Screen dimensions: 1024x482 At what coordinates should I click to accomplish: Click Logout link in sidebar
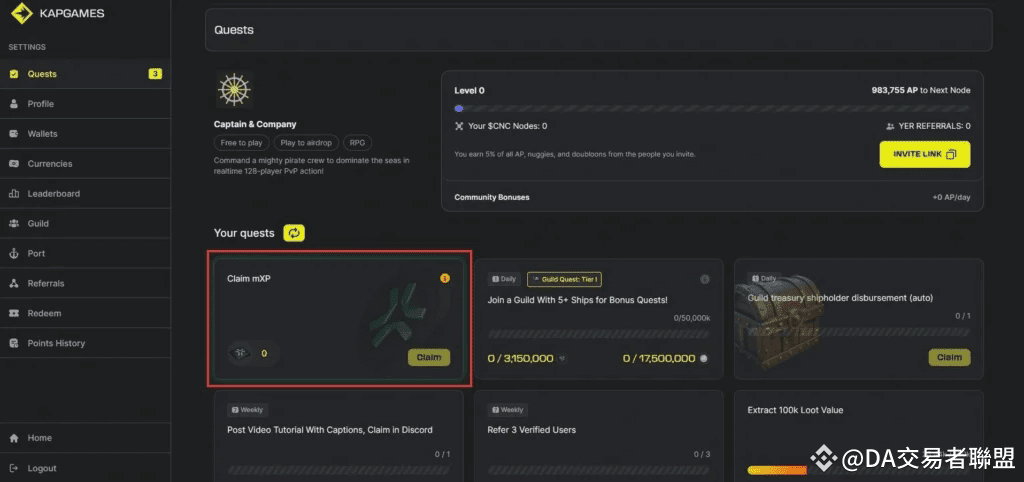[x=85, y=468]
